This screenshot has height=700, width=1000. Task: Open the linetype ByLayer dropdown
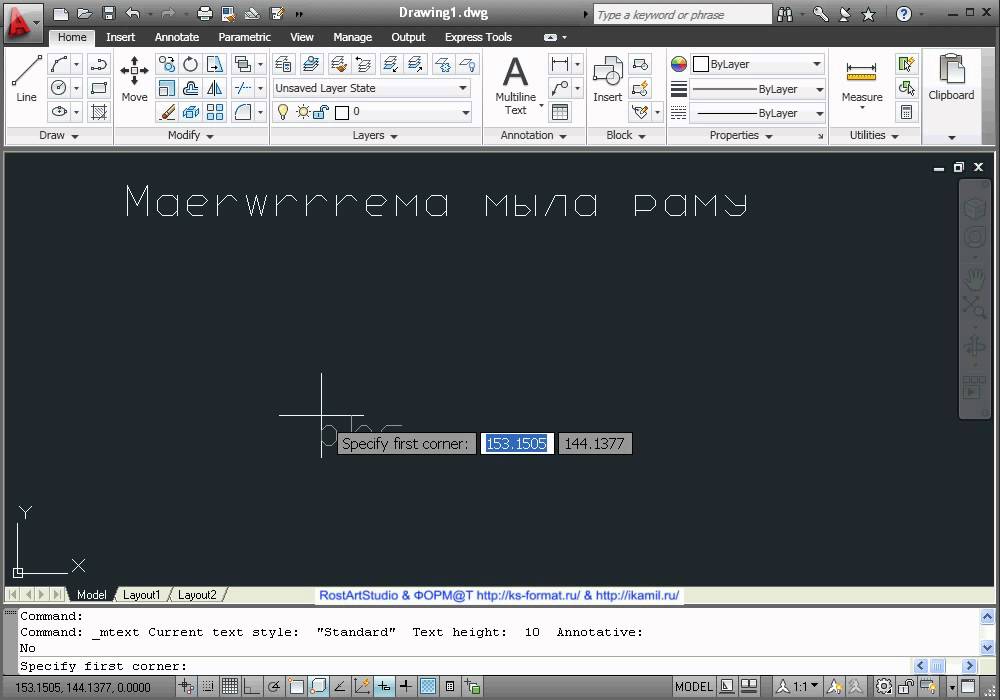[758, 113]
